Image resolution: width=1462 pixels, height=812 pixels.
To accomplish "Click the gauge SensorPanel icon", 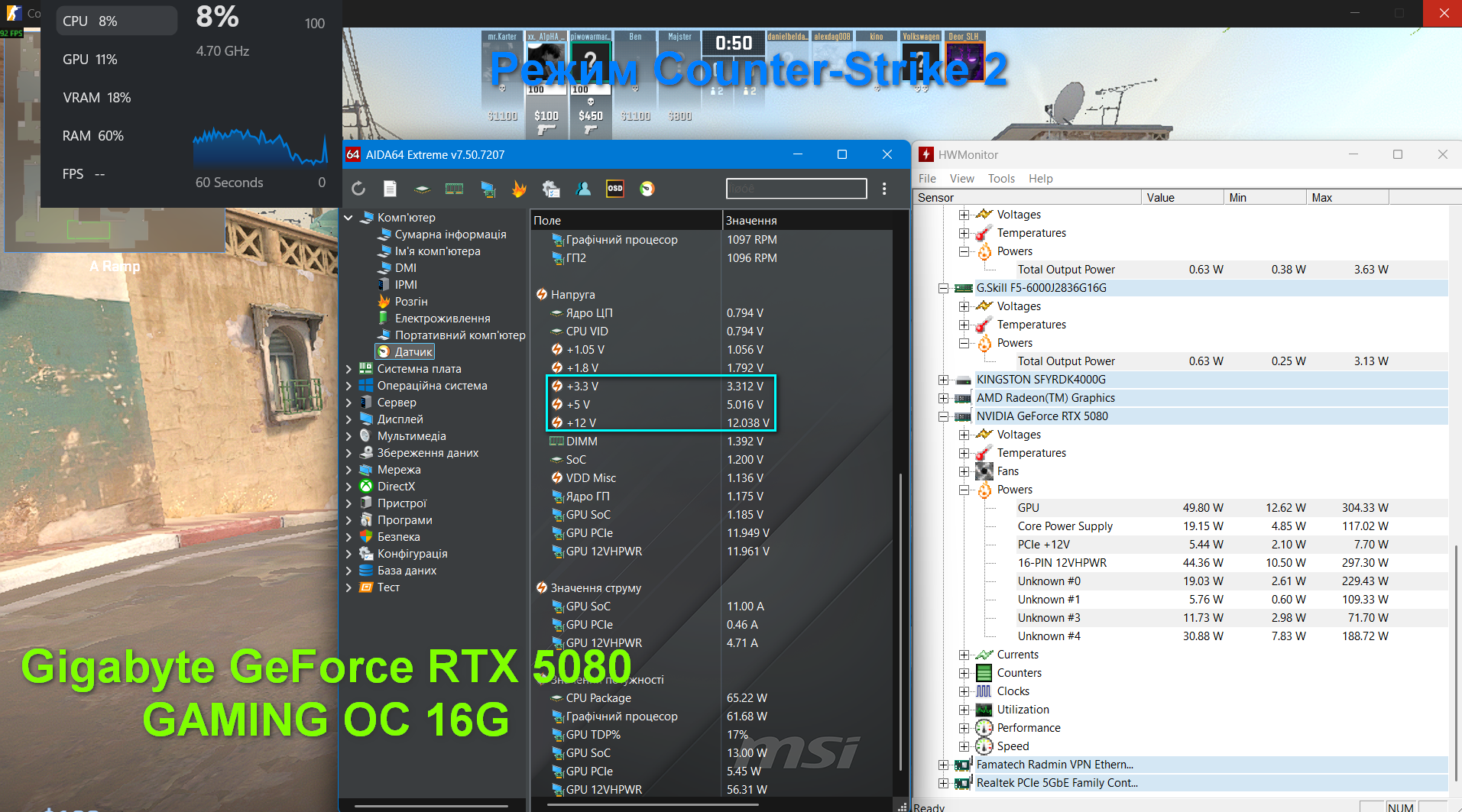I will (647, 189).
